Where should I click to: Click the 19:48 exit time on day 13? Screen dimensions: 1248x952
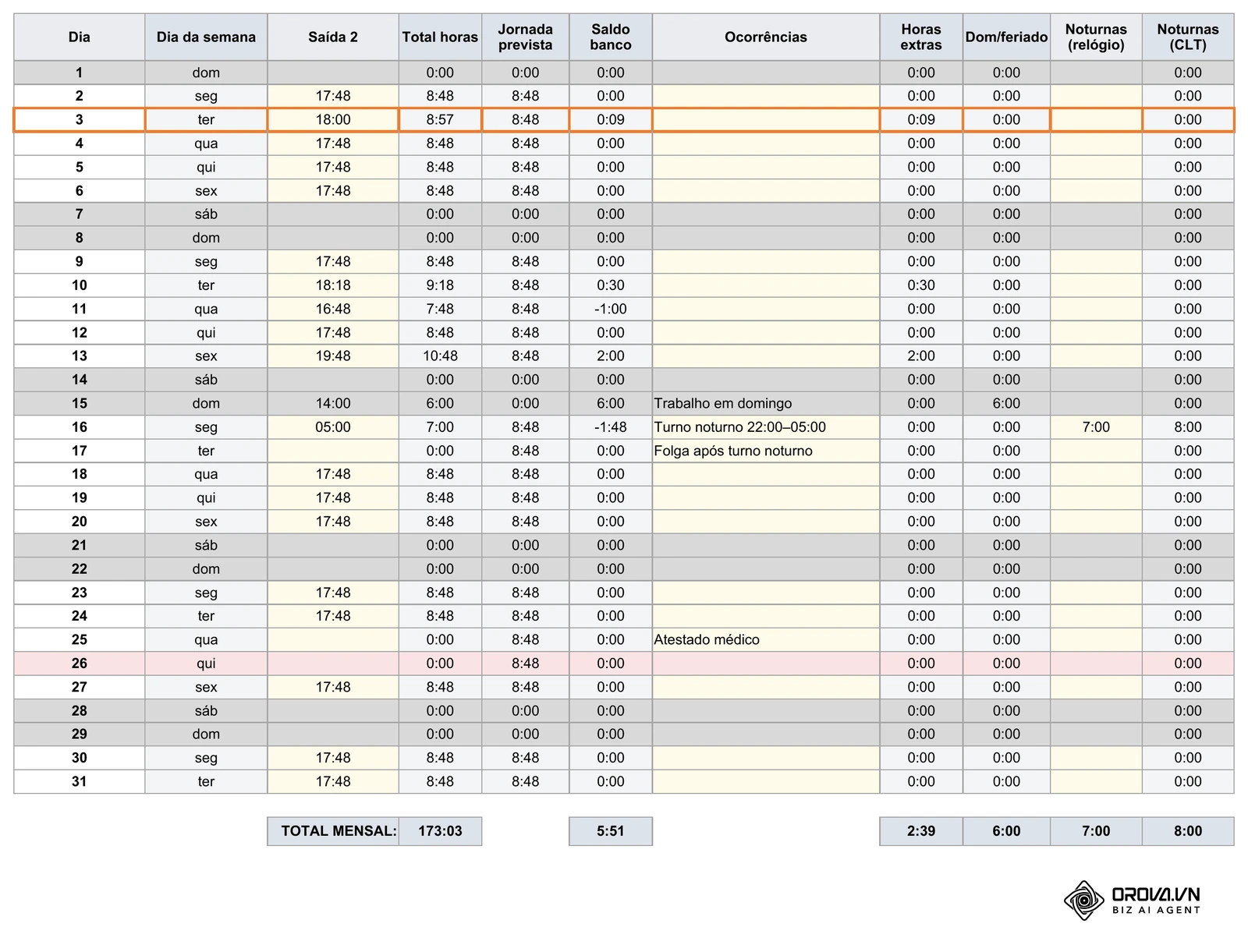pyautogui.click(x=333, y=356)
